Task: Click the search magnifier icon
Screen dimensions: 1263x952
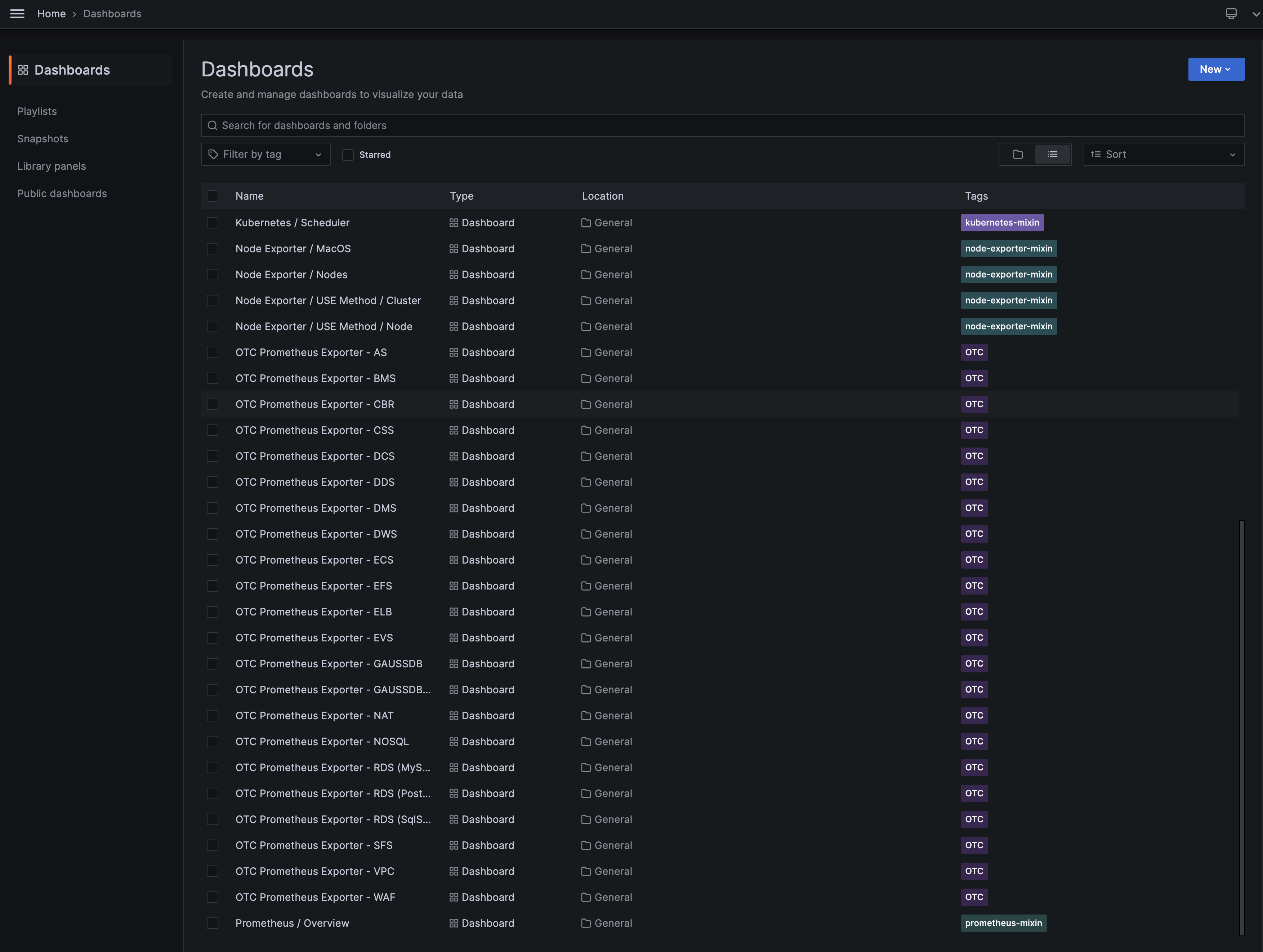Action: pos(213,125)
